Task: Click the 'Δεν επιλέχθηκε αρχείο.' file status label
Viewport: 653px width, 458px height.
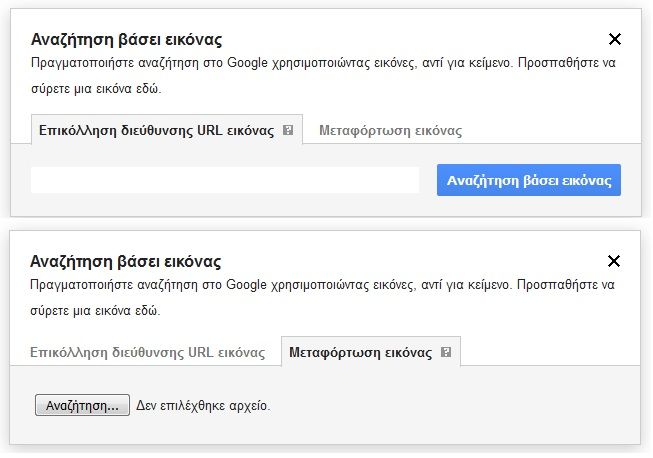Action: 203,406
